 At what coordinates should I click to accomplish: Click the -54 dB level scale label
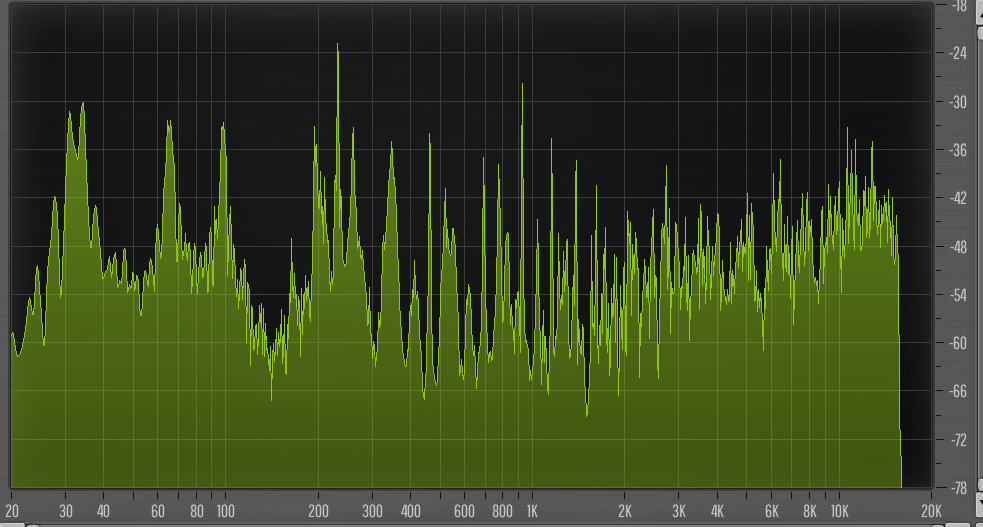(x=958, y=295)
